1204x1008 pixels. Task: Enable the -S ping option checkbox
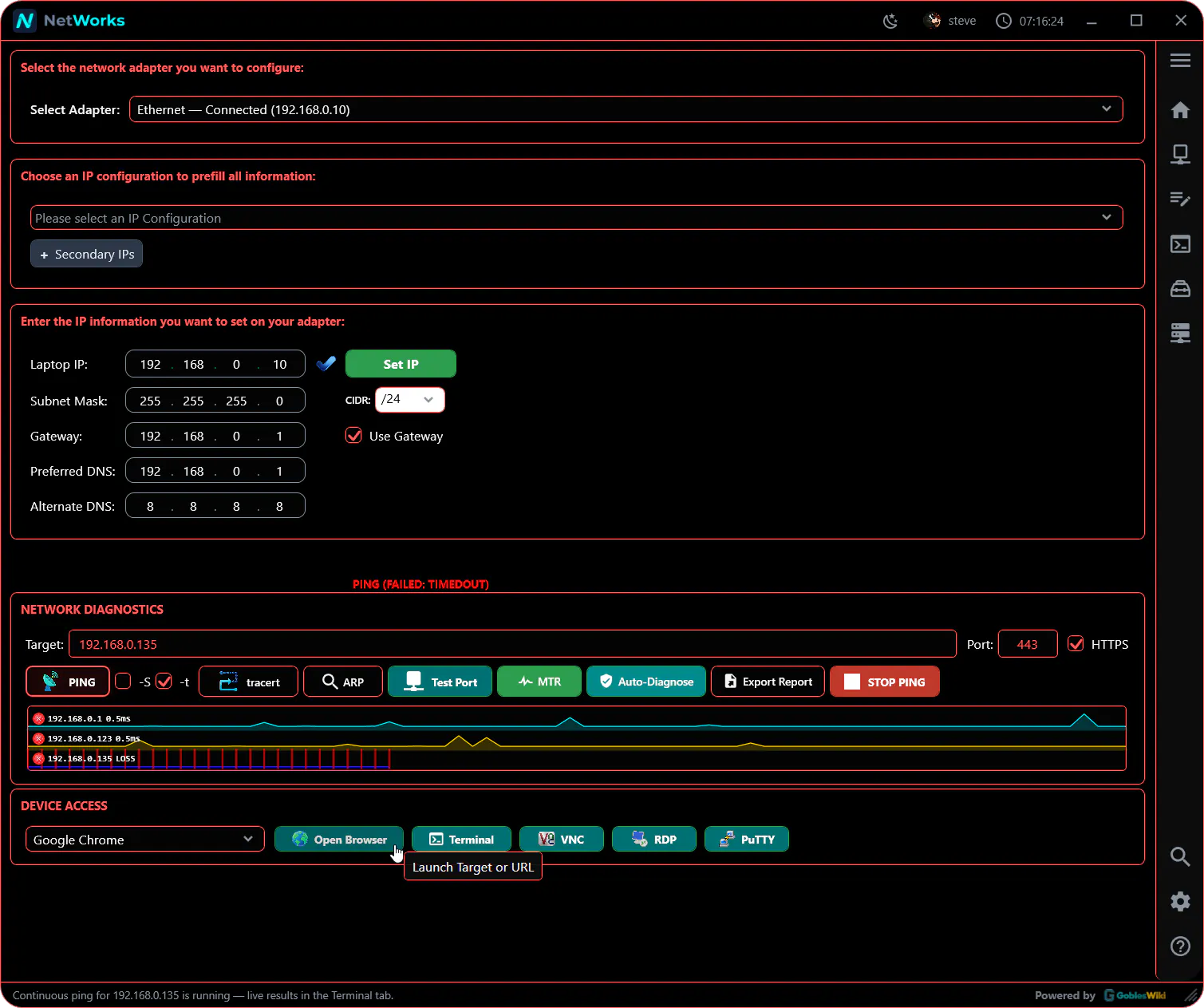pyautogui.click(x=123, y=681)
